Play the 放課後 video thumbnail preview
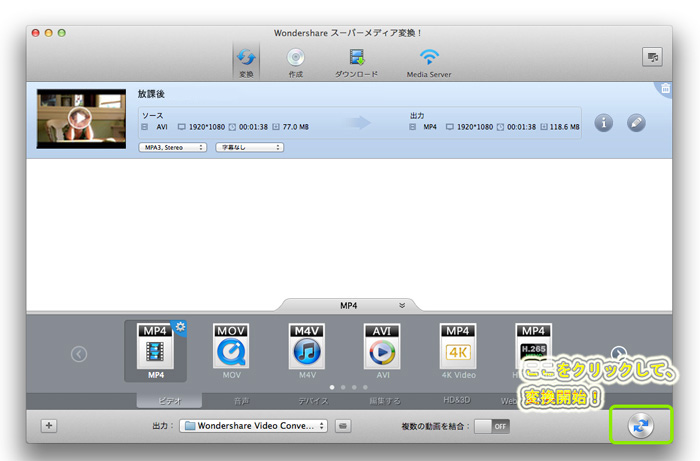Screen dimensions: 700x461 (x=79, y=117)
